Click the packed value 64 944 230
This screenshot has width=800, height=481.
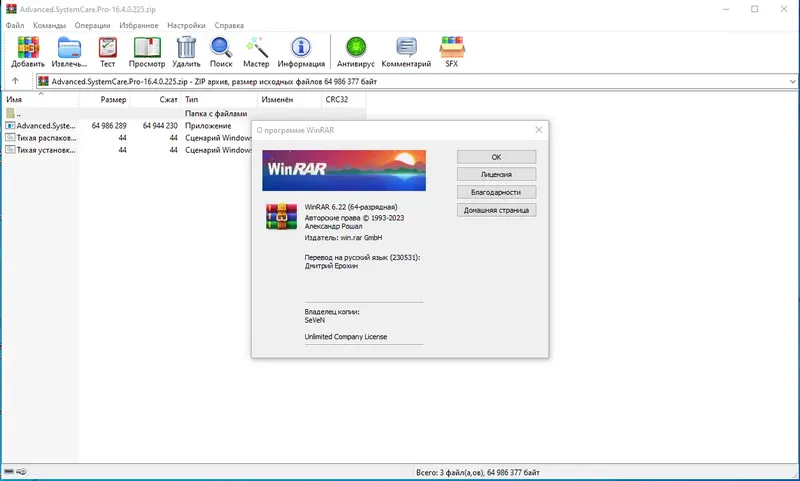(x=160, y=125)
